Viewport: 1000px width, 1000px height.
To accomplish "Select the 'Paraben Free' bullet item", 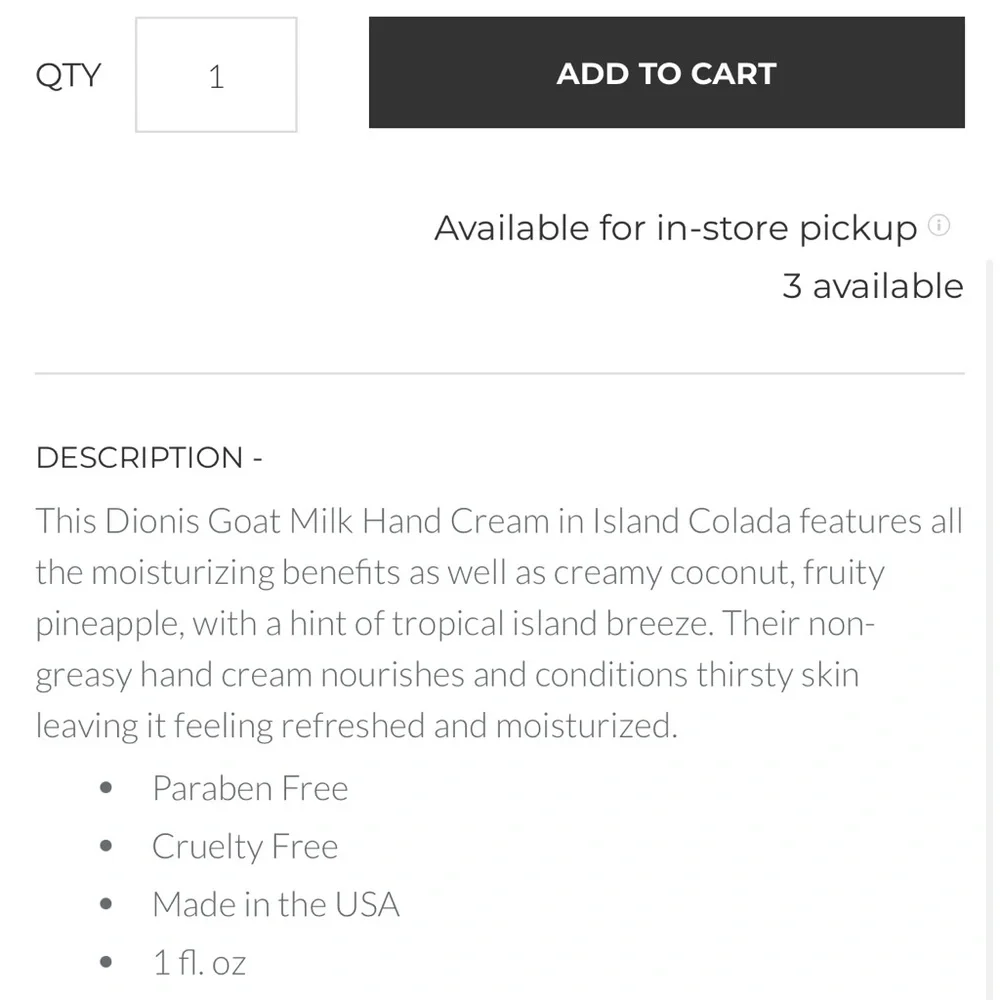I will (x=249, y=788).
